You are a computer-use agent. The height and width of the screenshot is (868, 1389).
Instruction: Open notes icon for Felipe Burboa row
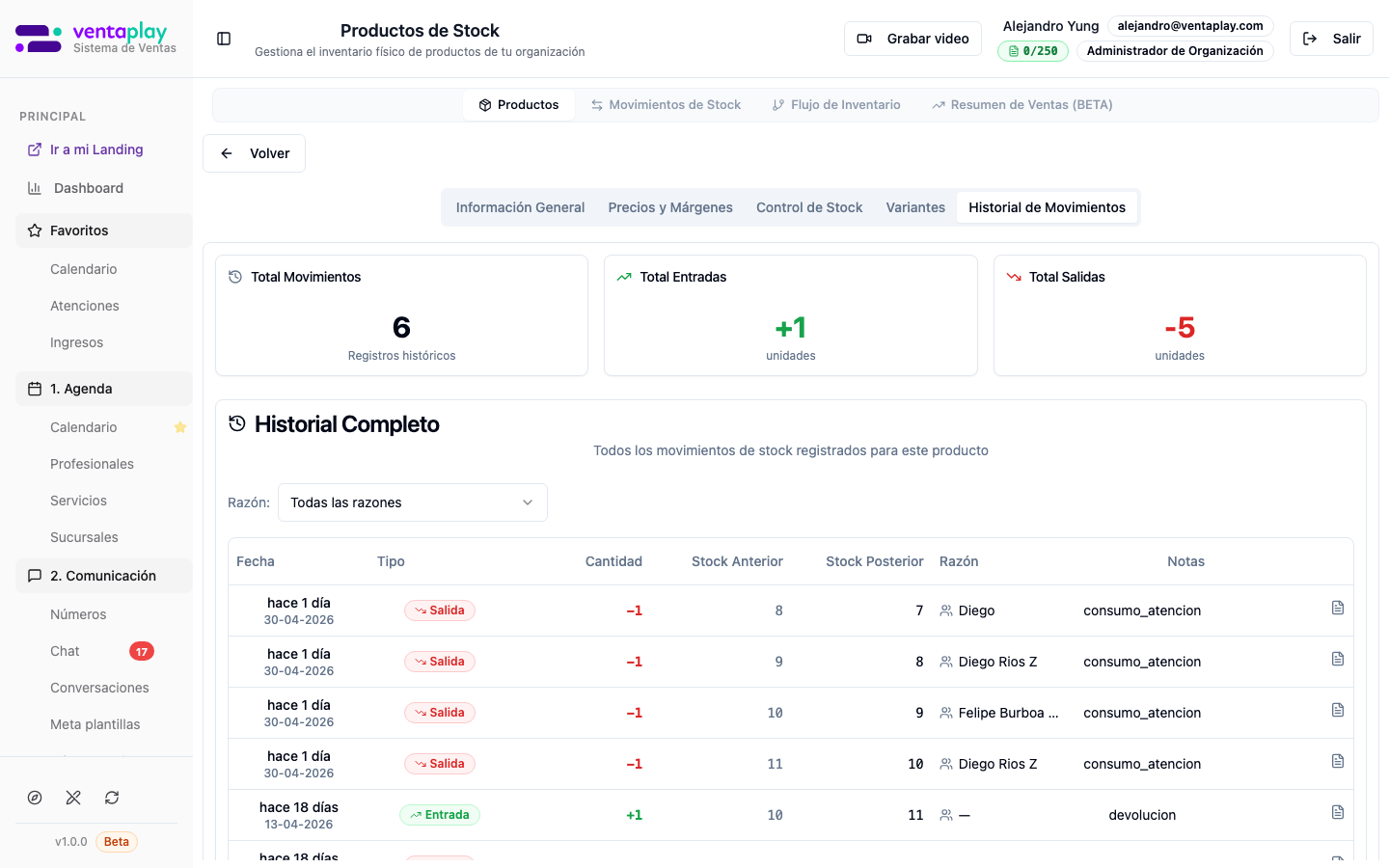[1338, 710]
